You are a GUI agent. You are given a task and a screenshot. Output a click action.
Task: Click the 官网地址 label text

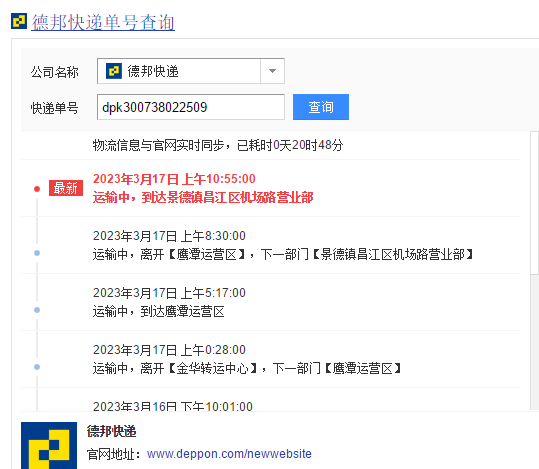(114, 454)
